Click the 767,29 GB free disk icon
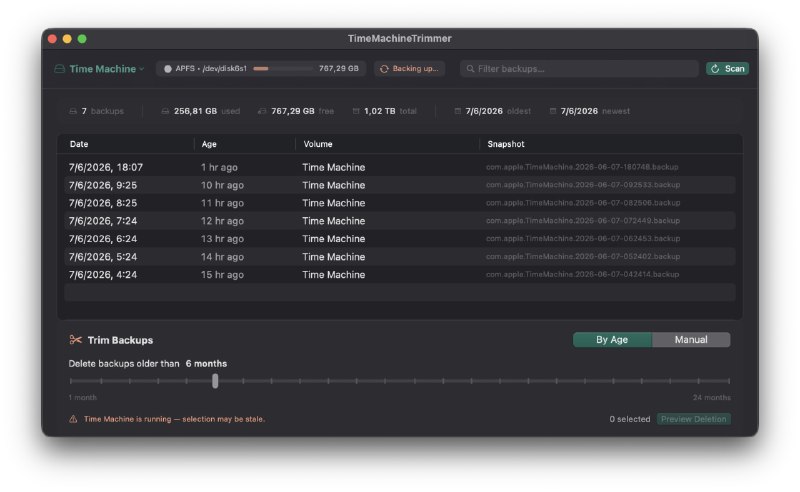800x492 pixels. (x=262, y=111)
